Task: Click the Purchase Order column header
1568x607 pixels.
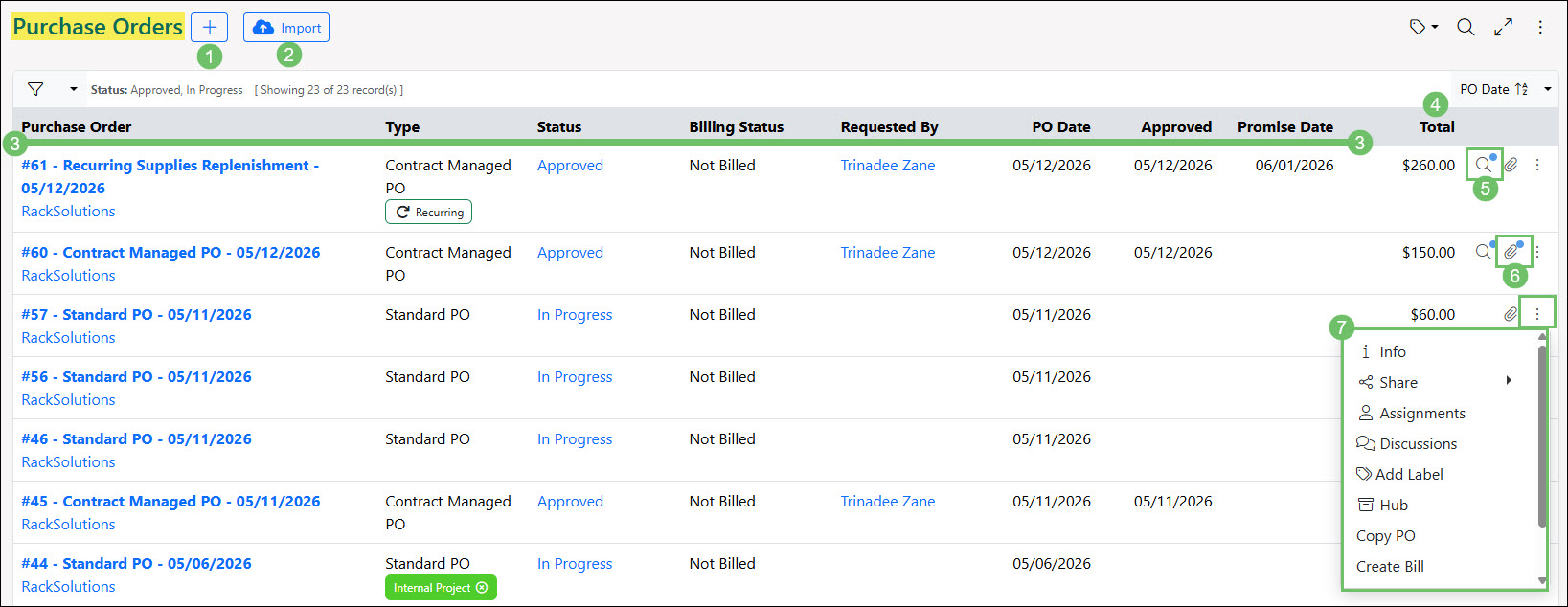Action: tap(77, 126)
